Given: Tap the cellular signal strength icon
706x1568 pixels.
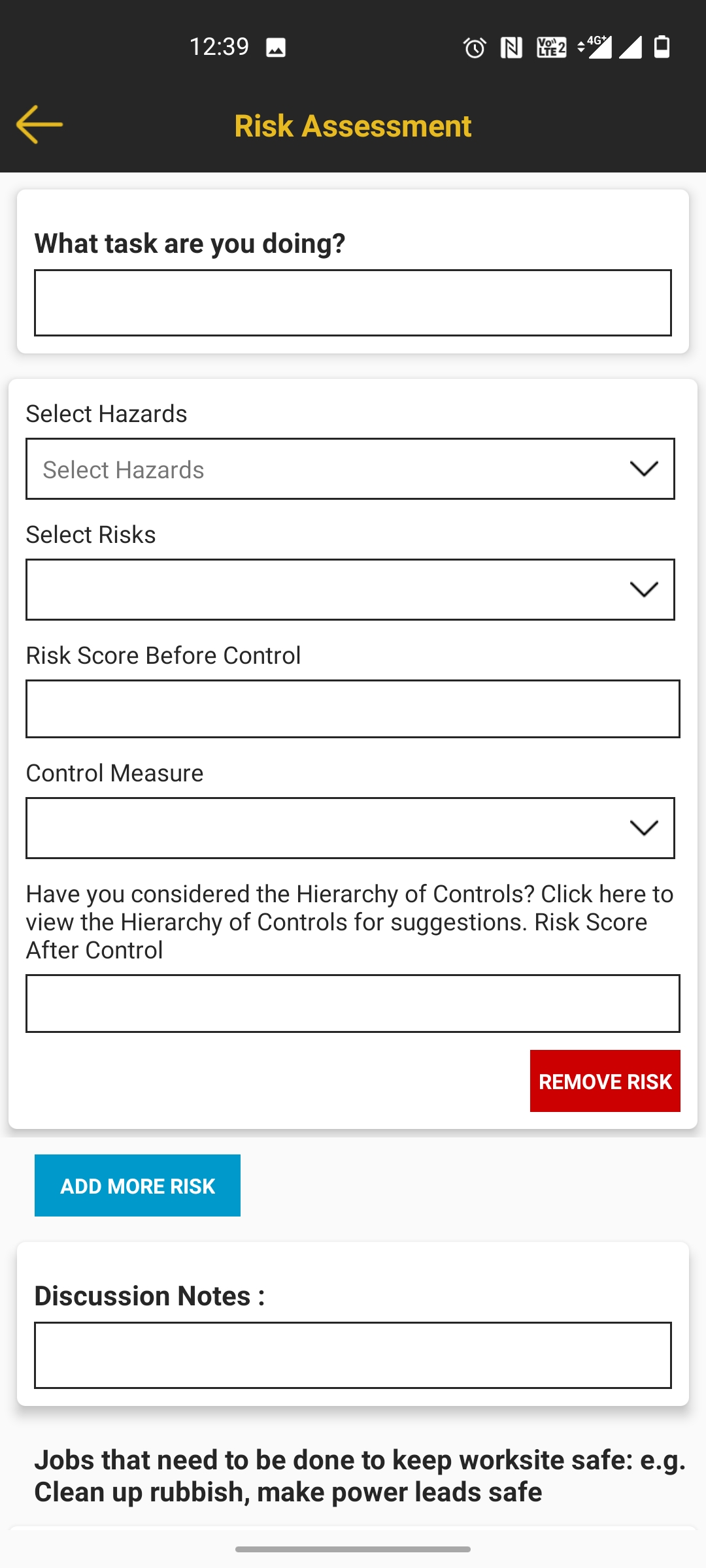Looking at the screenshot, I should [629, 49].
